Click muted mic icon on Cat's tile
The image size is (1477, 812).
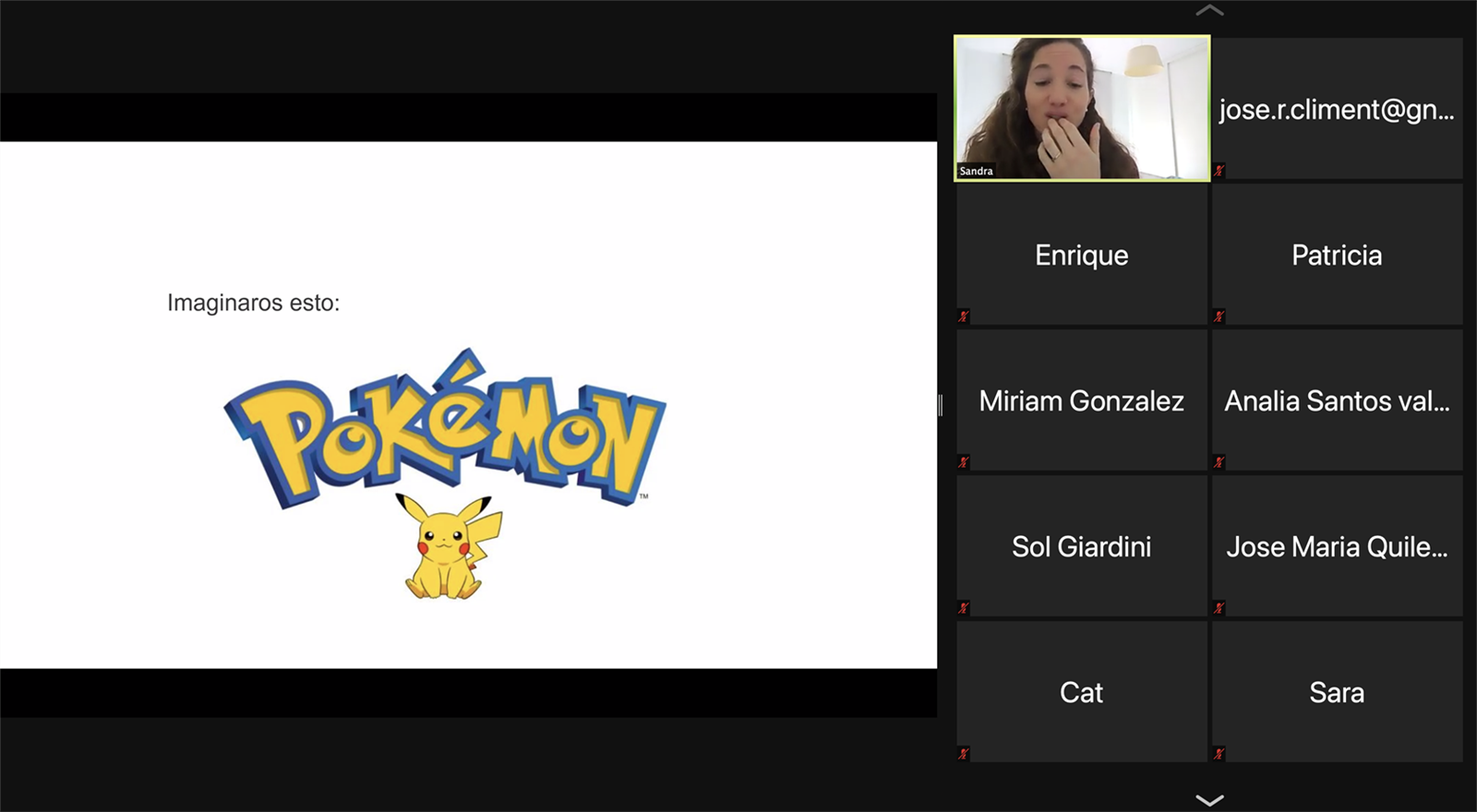click(x=964, y=754)
